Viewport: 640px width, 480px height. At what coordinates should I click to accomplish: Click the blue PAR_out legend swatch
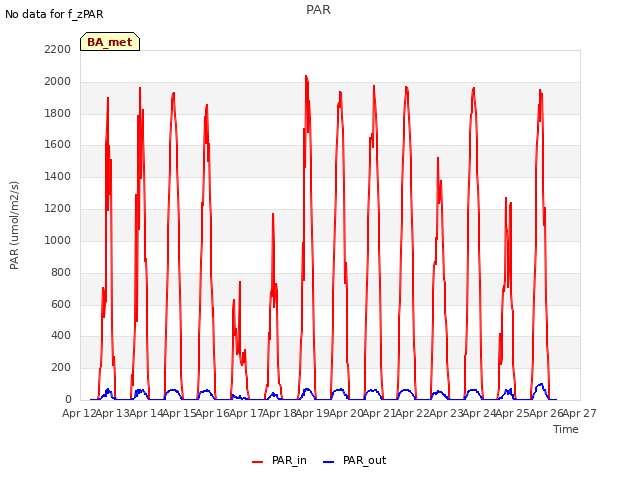point(329,462)
